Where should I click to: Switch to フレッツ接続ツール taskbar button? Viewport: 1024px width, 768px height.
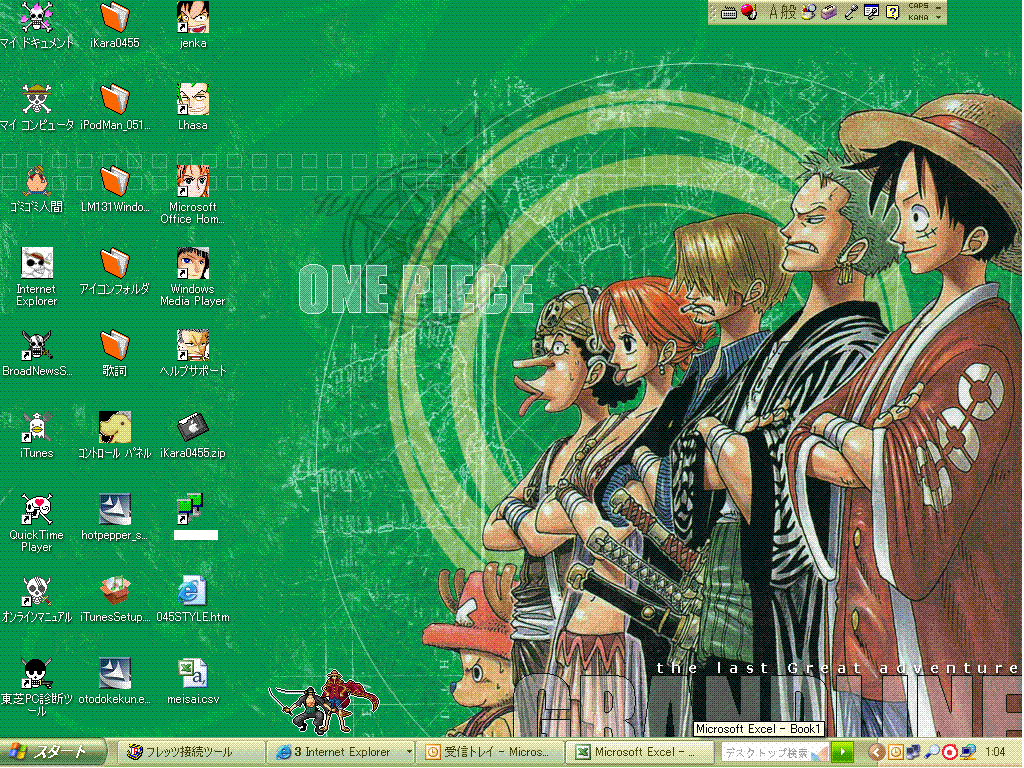point(190,752)
